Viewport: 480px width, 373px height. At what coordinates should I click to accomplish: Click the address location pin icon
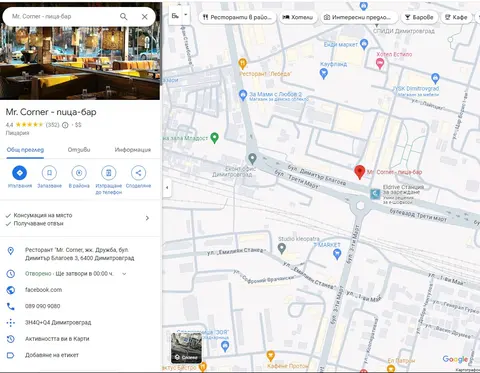(11, 251)
